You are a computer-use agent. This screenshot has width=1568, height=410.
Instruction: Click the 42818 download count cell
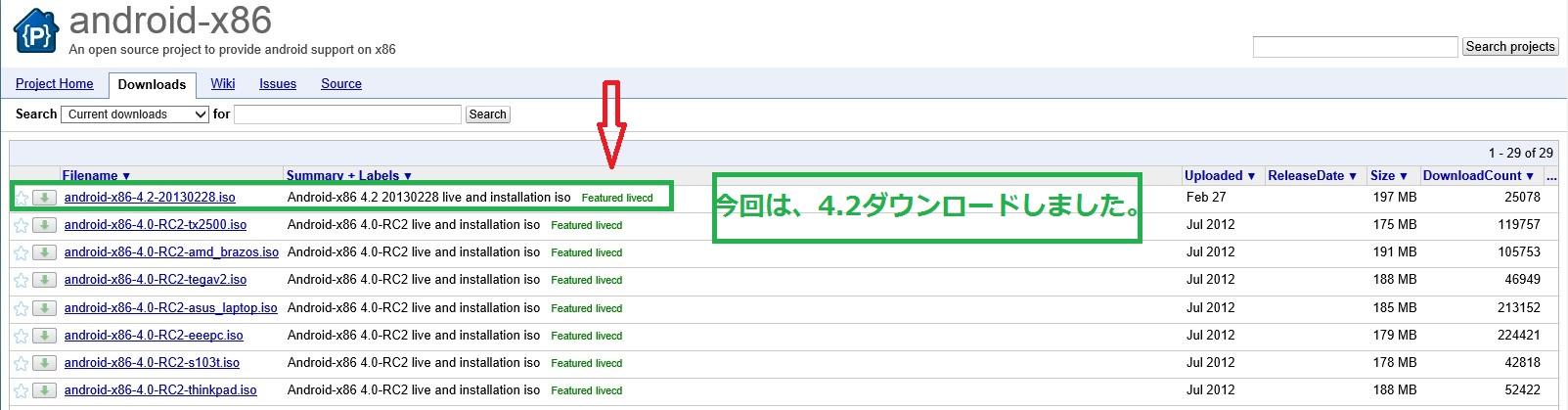(x=1522, y=363)
